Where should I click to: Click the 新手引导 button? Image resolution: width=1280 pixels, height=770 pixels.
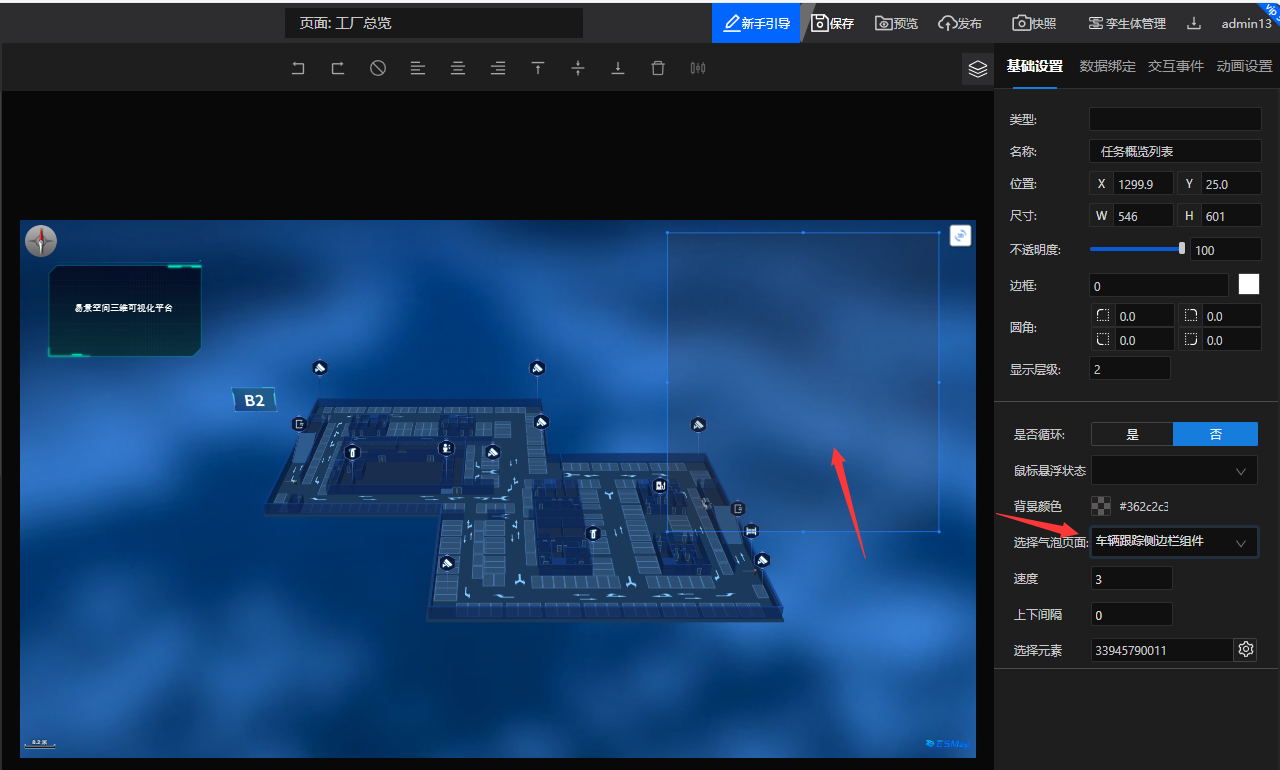pos(757,23)
